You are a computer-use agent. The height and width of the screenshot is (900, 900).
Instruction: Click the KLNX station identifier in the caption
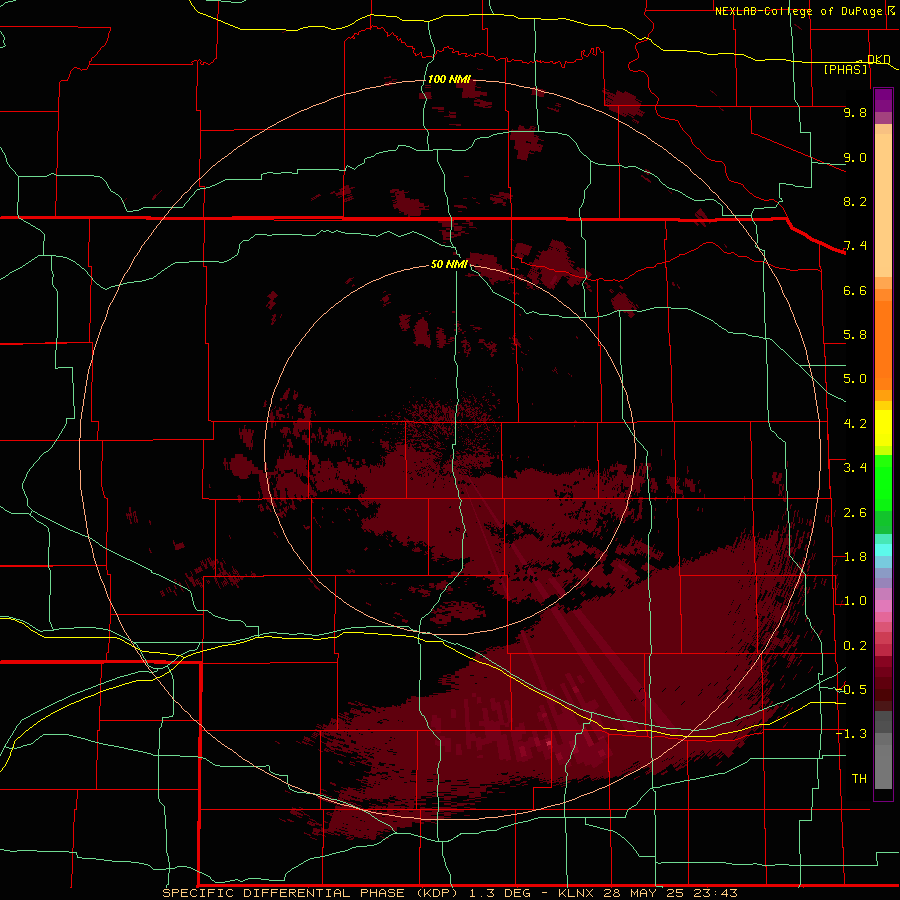coord(578,893)
